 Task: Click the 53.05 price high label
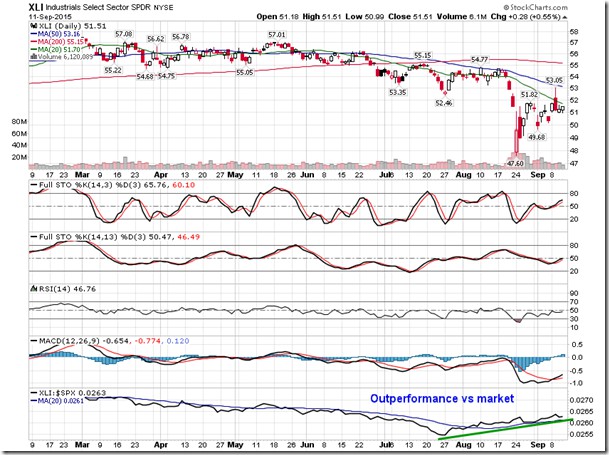tap(554, 80)
